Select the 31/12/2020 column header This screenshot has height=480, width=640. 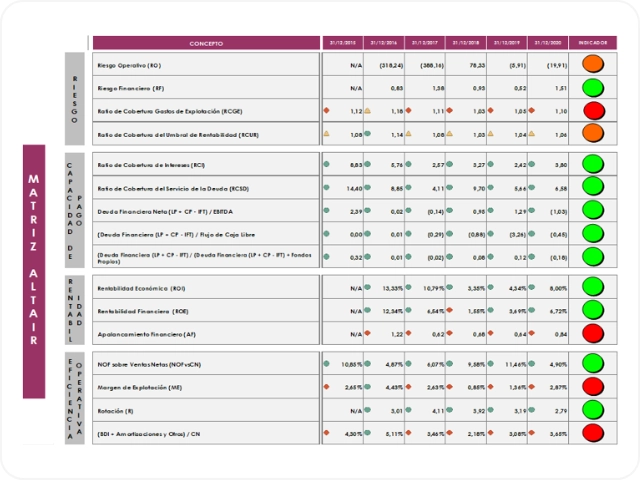point(549,43)
